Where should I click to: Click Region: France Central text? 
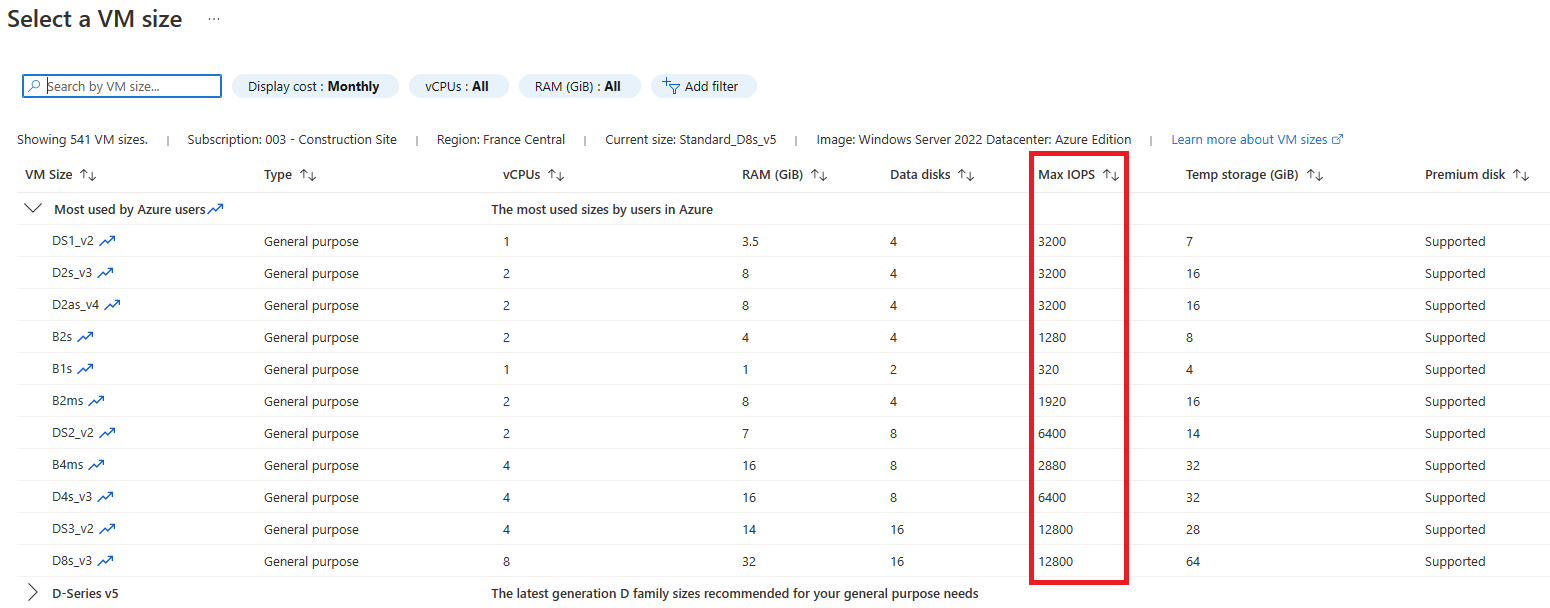pos(501,139)
